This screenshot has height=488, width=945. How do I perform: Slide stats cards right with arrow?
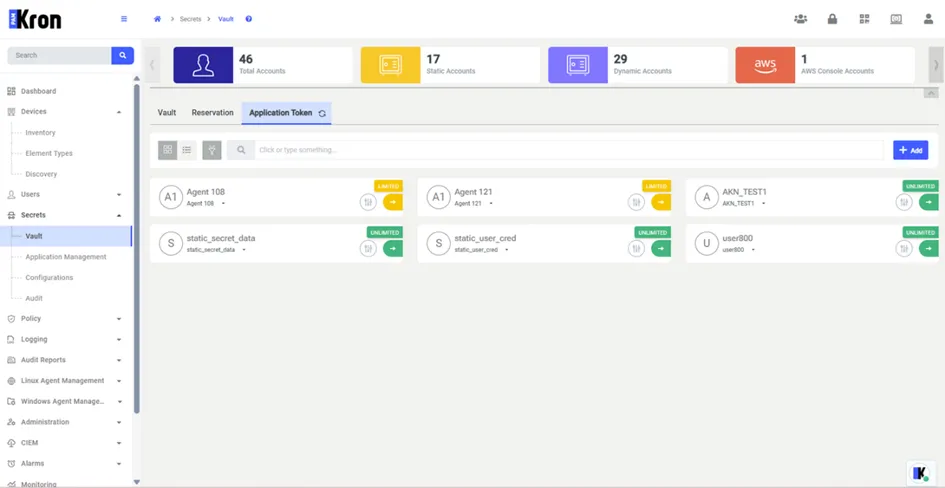coord(936,65)
